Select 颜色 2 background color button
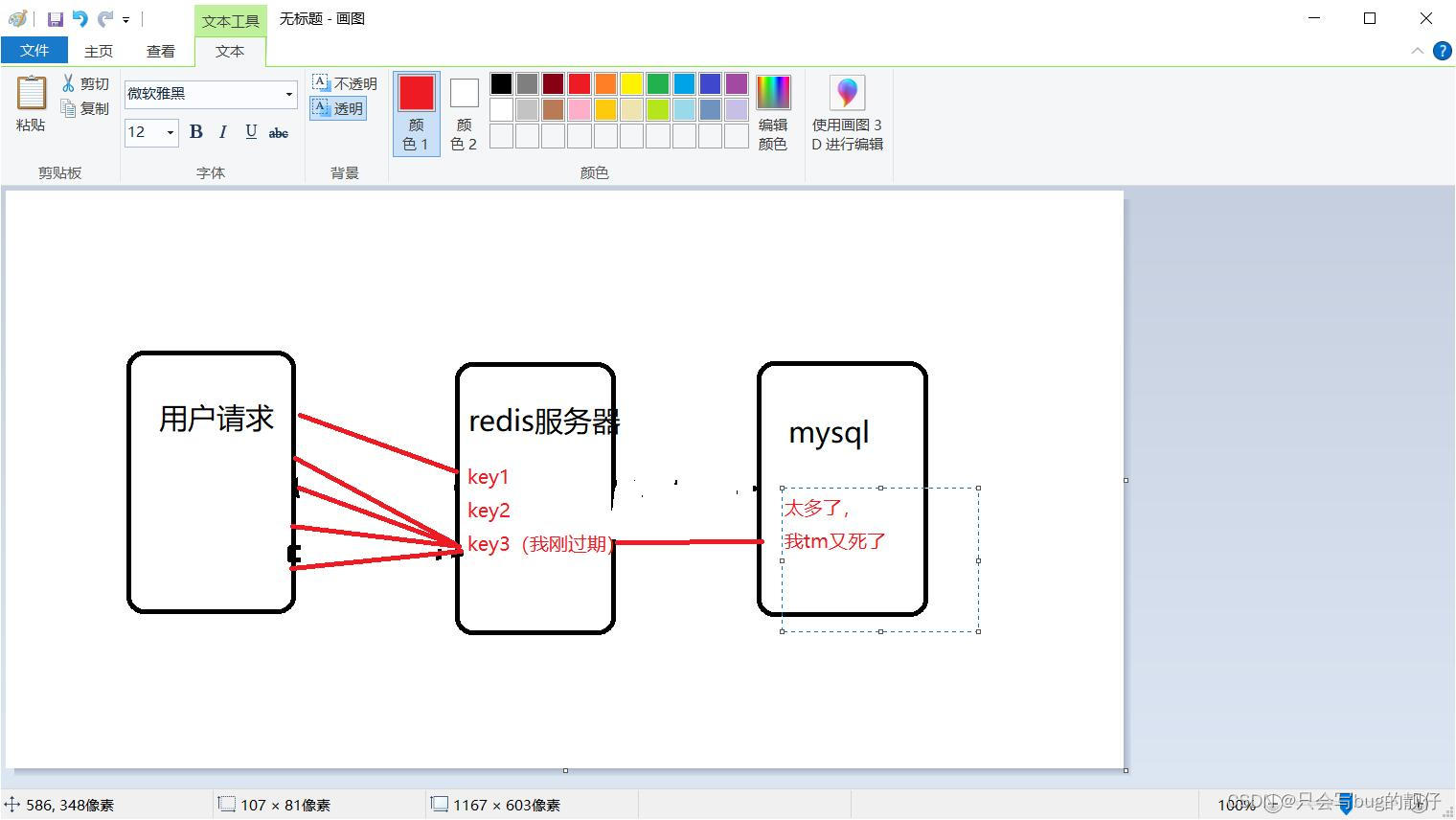 click(x=464, y=113)
